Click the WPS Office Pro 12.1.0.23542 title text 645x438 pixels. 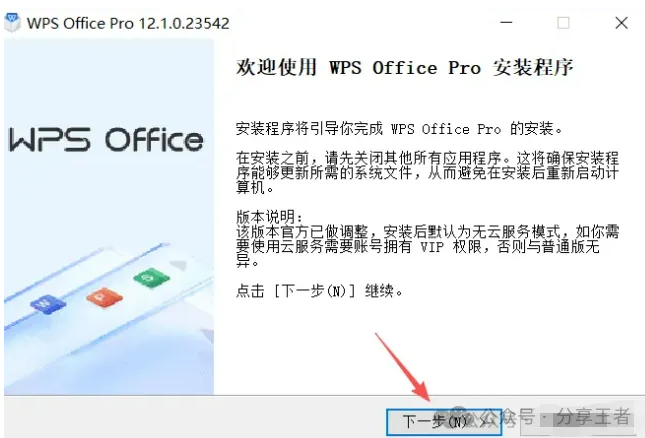pos(128,23)
